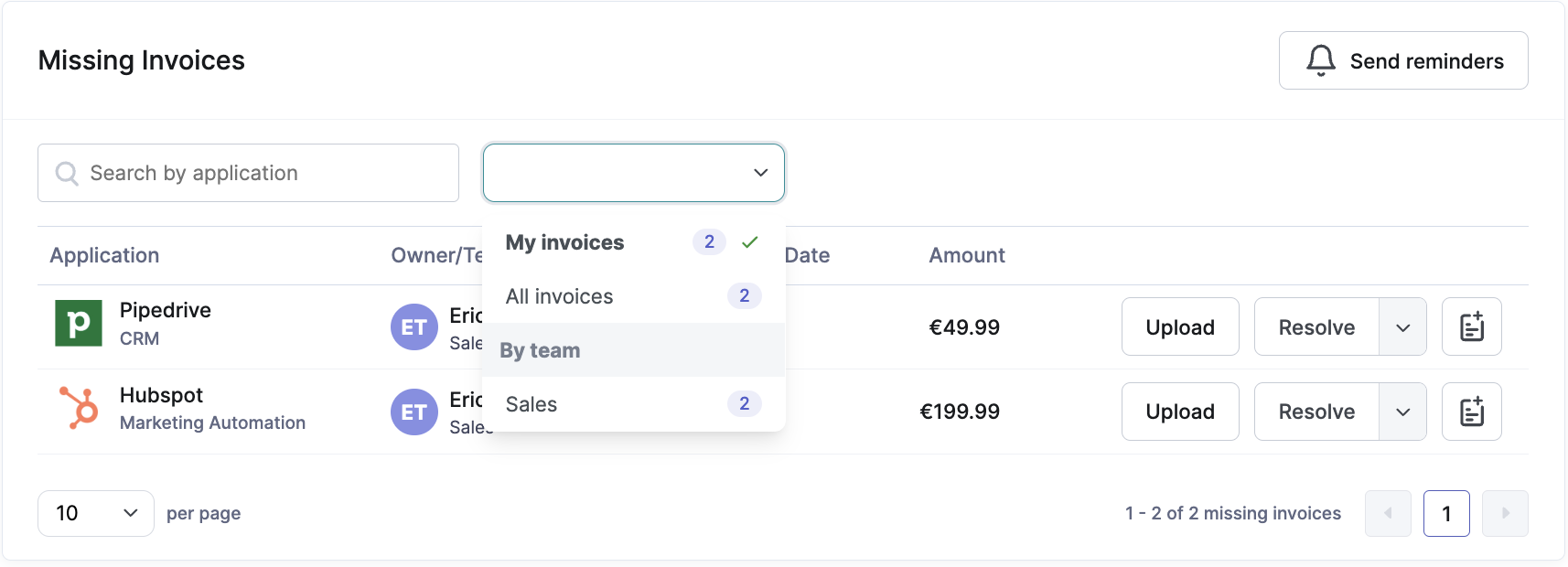Image resolution: width=1568 pixels, height=567 pixels.
Task: Go to the next page arrow
Action: coord(1504,513)
